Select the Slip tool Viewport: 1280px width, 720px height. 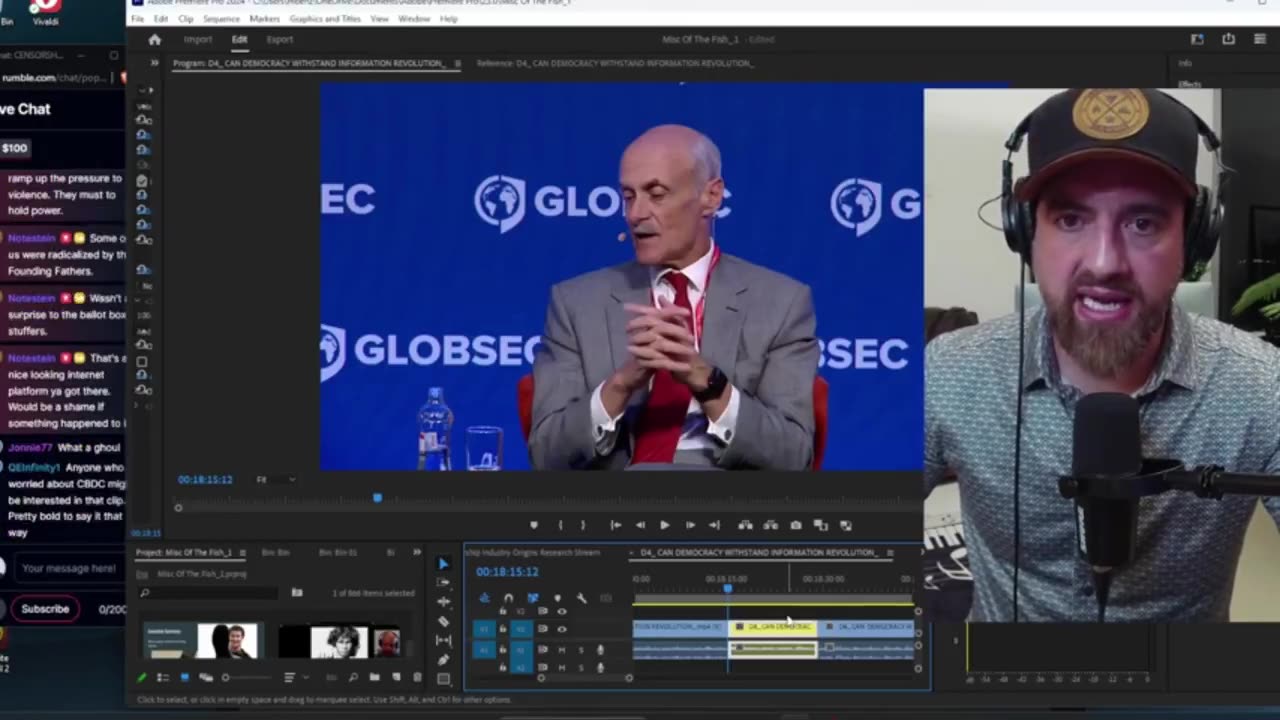(x=443, y=640)
